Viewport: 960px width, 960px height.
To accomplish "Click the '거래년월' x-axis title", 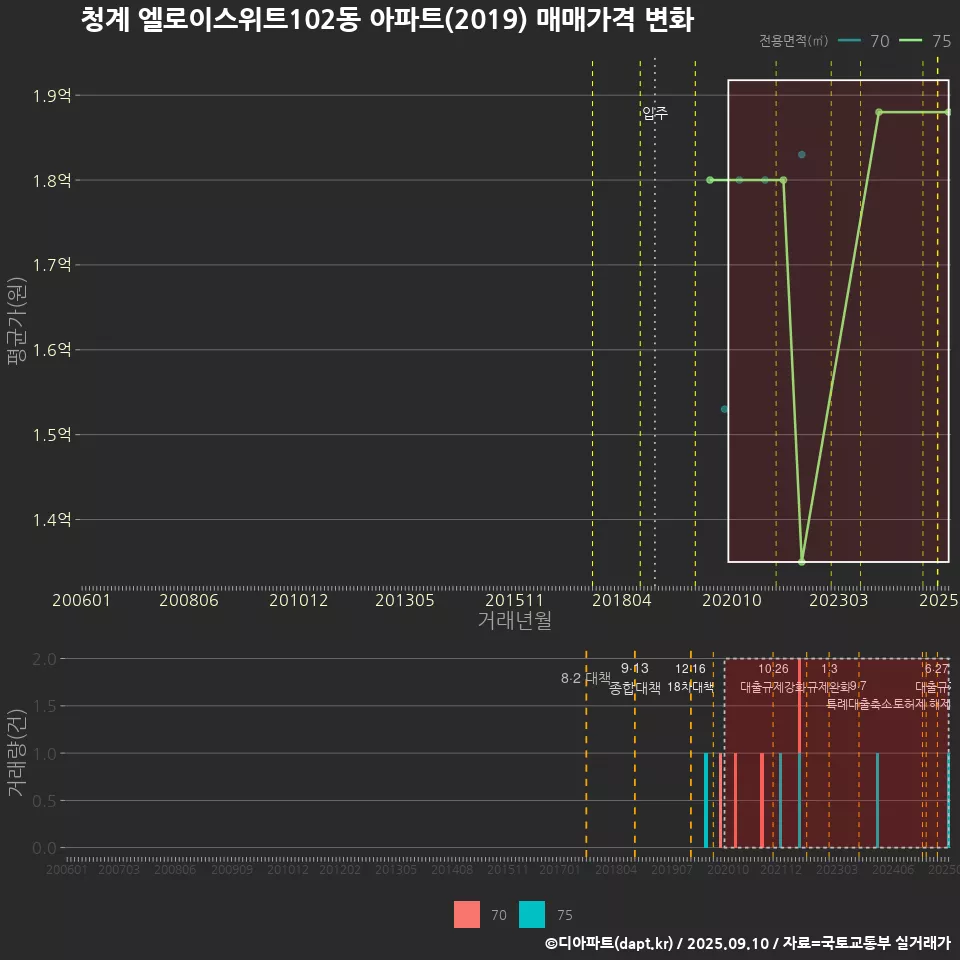I will pos(514,620).
